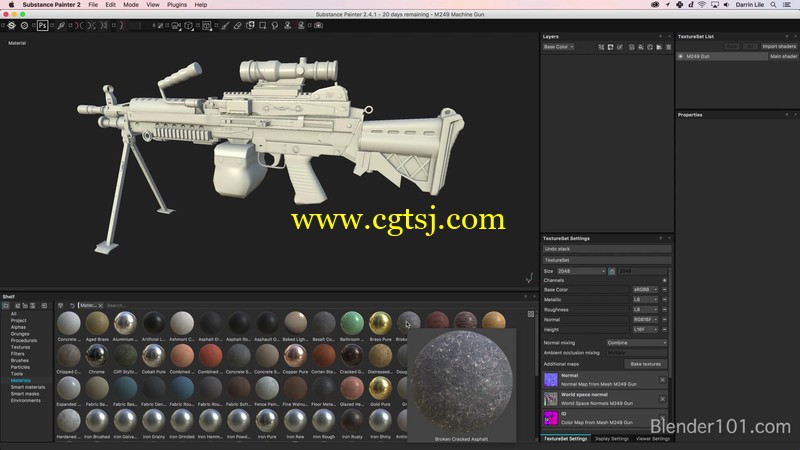
Task: Click the Wi-Fi status icon
Action: [702, 5]
